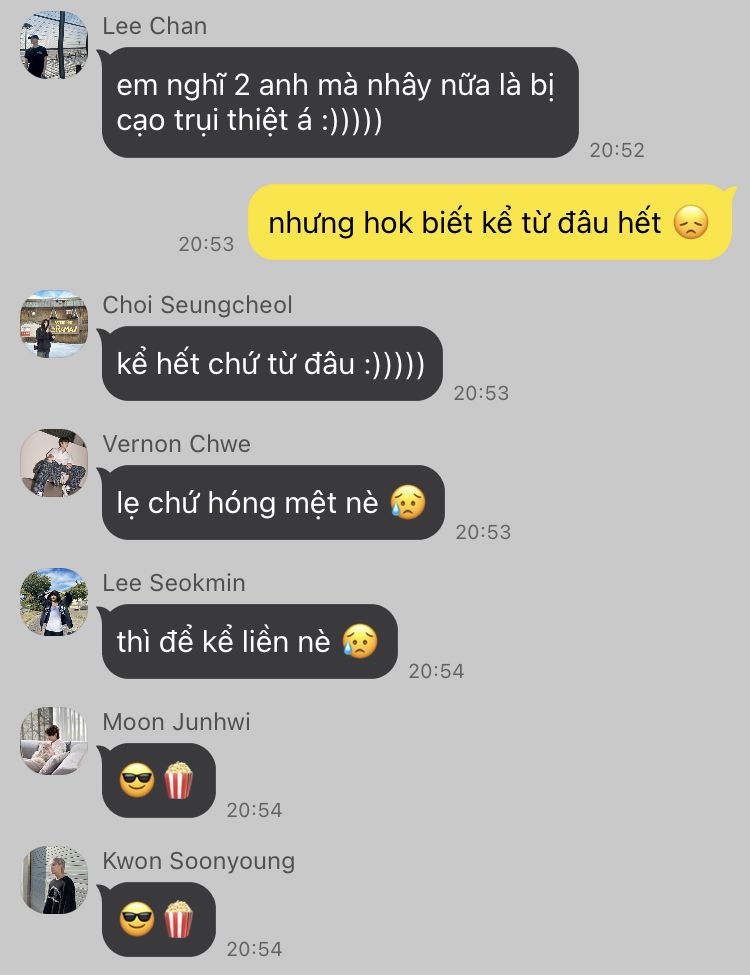Tap the sad face emoji in yellow bubble
The image size is (750, 975).
pyautogui.click(x=691, y=222)
